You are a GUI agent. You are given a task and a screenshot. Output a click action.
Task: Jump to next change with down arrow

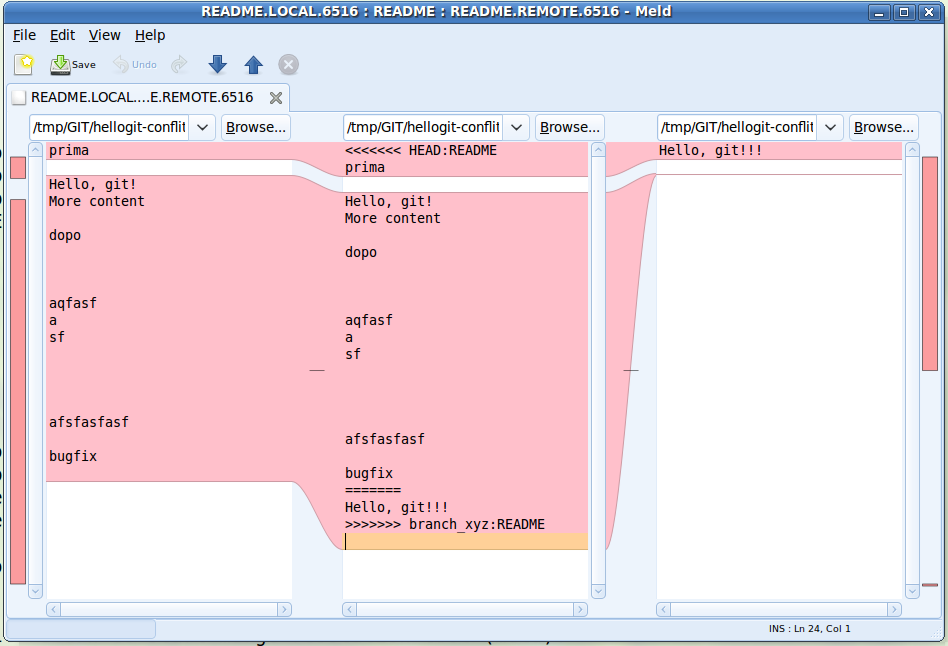(217, 65)
